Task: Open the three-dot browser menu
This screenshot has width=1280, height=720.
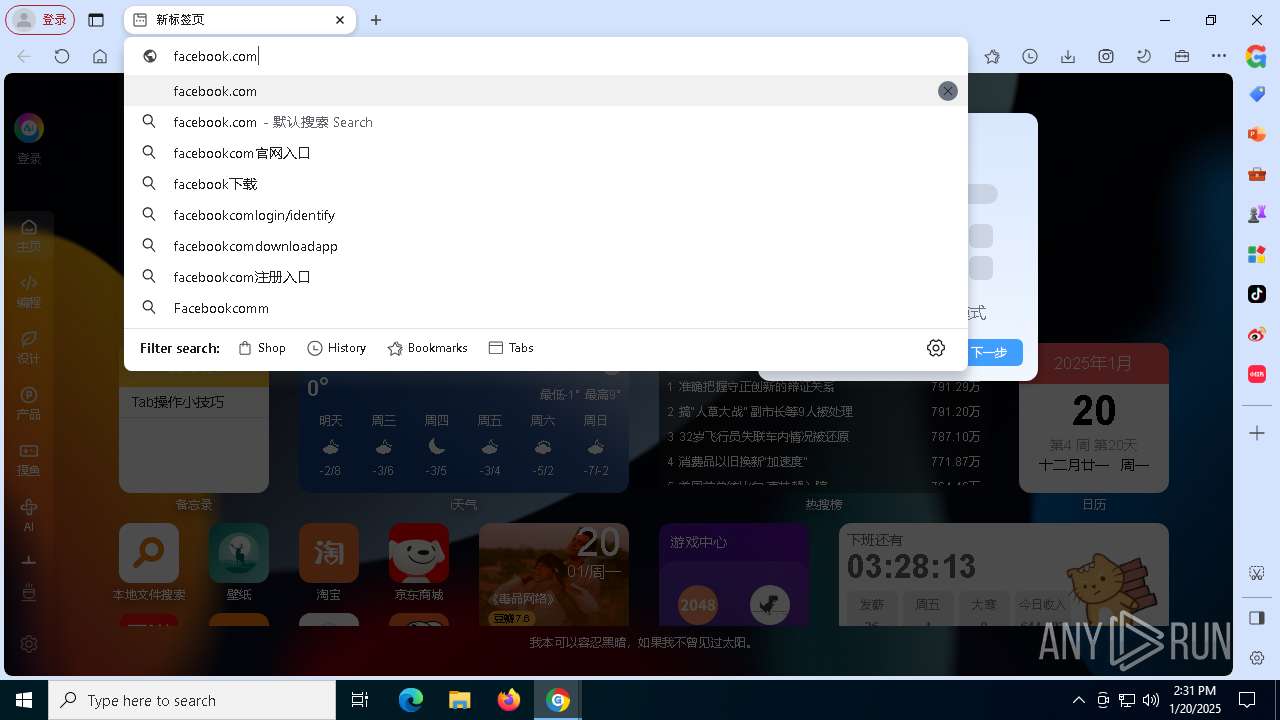Action: coord(1219,57)
